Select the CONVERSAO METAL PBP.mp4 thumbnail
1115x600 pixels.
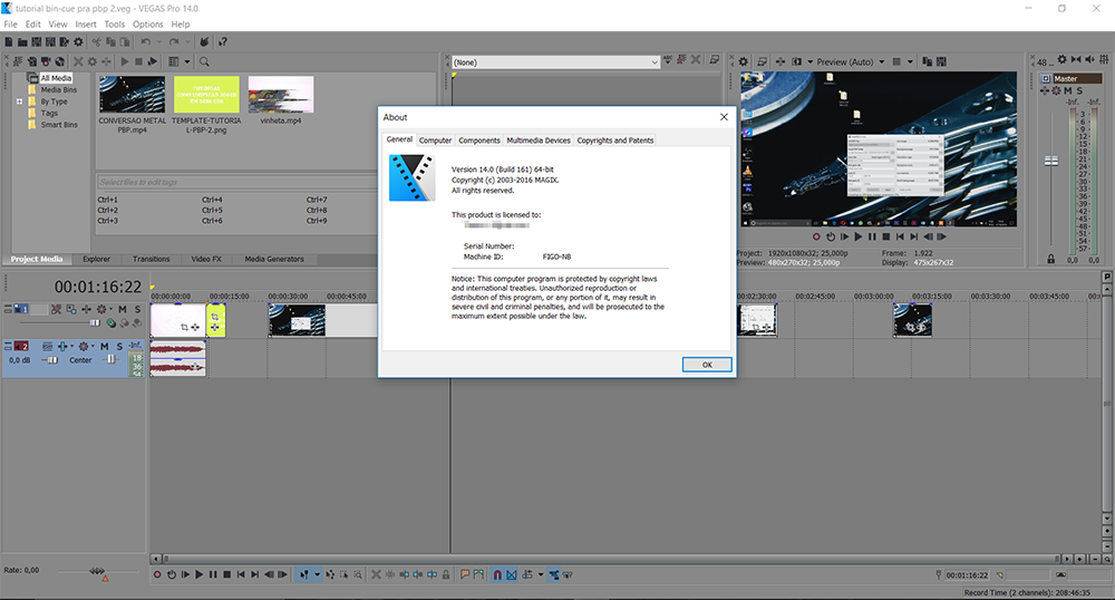[x=132, y=95]
